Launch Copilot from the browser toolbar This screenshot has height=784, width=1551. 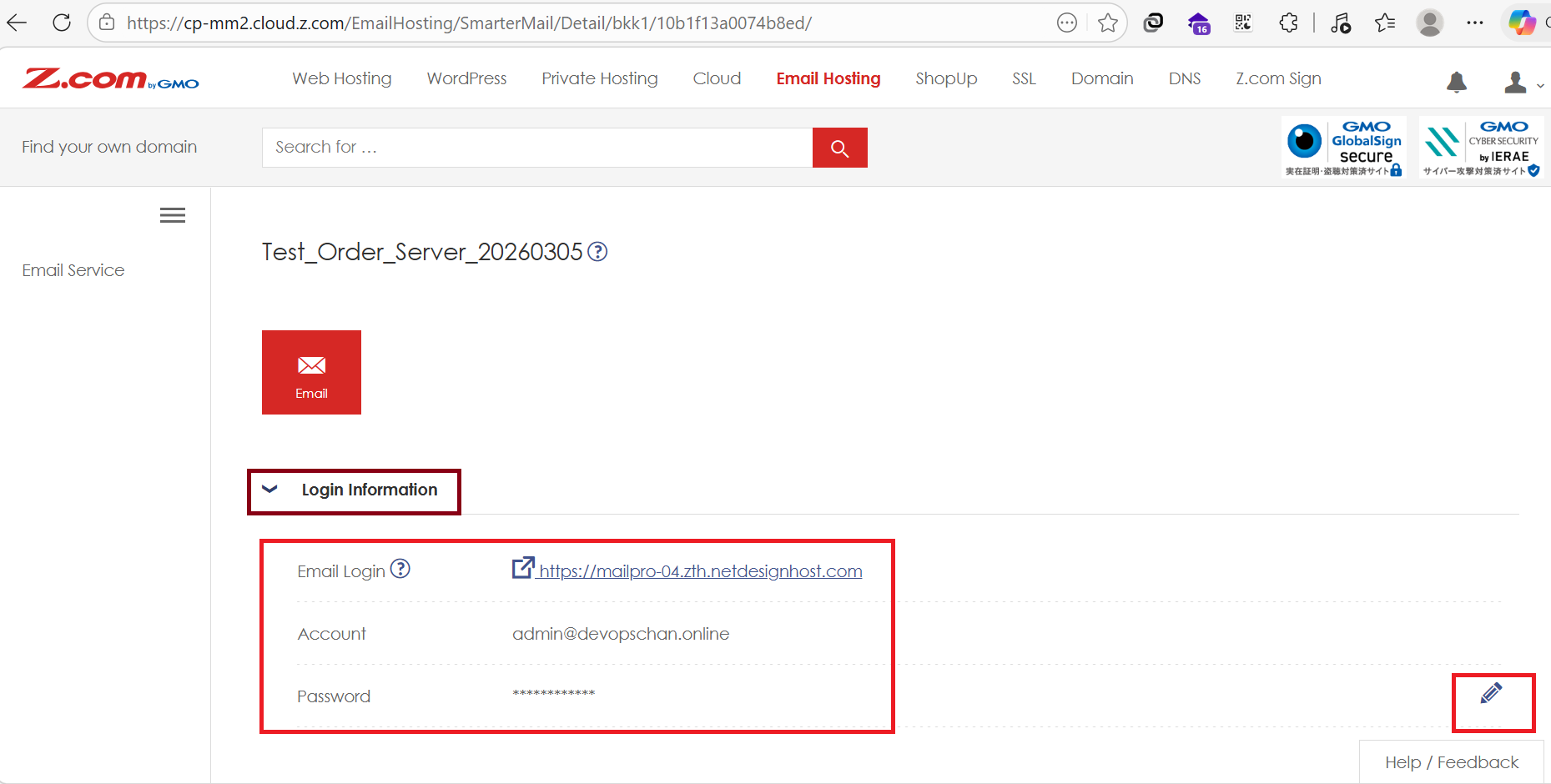click(x=1522, y=23)
